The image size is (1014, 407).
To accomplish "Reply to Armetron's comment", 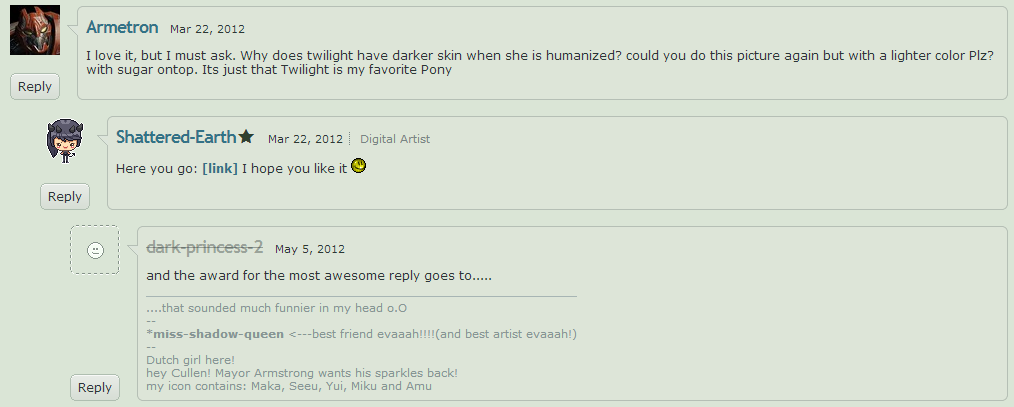I will (x=35, y=87).
